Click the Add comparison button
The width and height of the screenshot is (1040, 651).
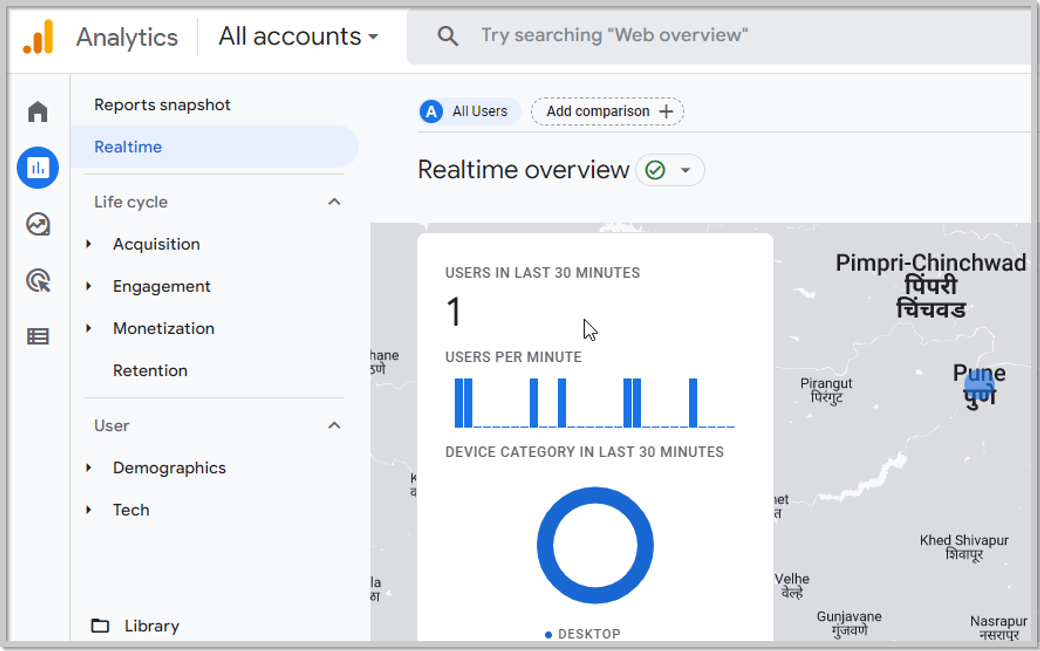point(607,111)
